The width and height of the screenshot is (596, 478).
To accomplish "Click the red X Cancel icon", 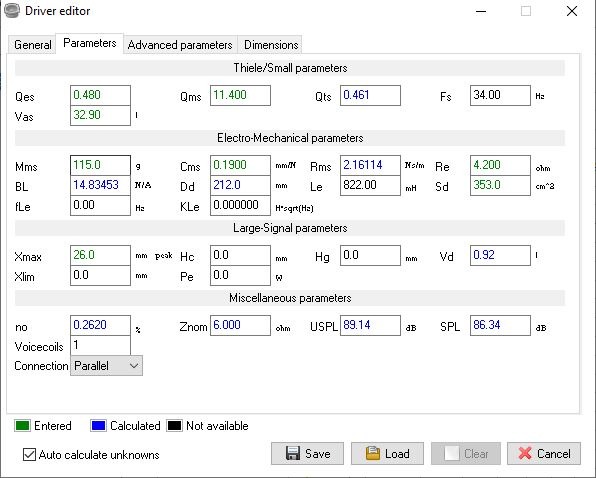I will [x=525, y=453].
